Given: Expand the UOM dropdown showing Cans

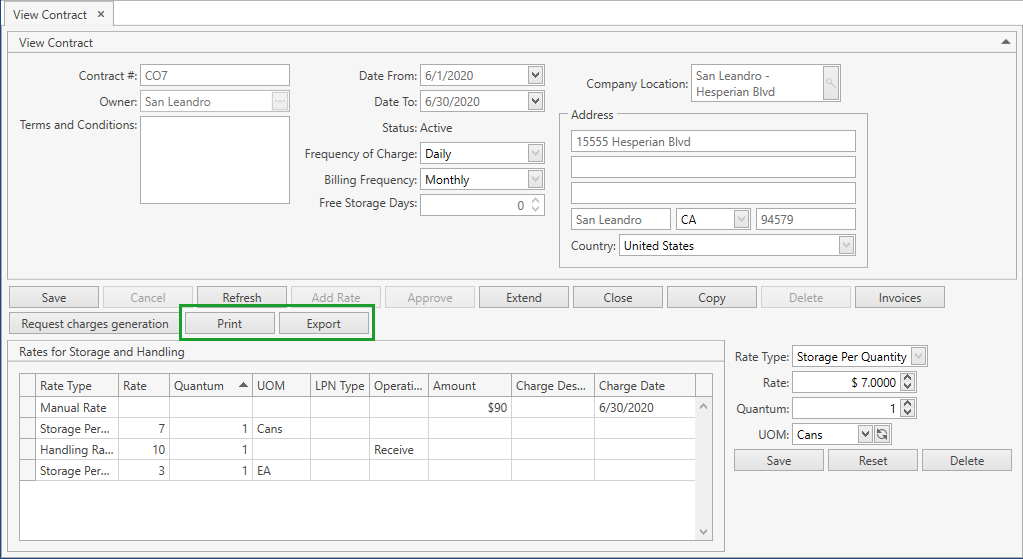Looking at the screenshot, I should (x=865, y=434).
